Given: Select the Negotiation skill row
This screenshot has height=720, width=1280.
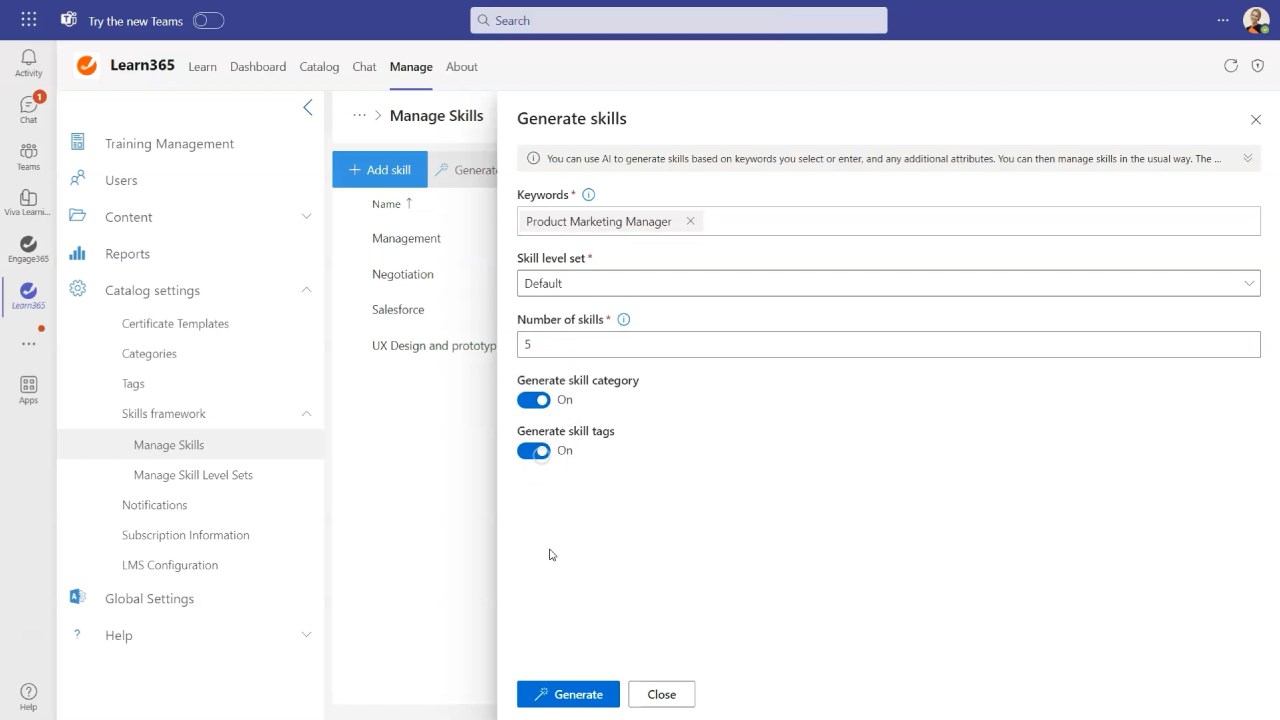Looking at the screenshot, I should pyautogui.click(x=403, y=274).
